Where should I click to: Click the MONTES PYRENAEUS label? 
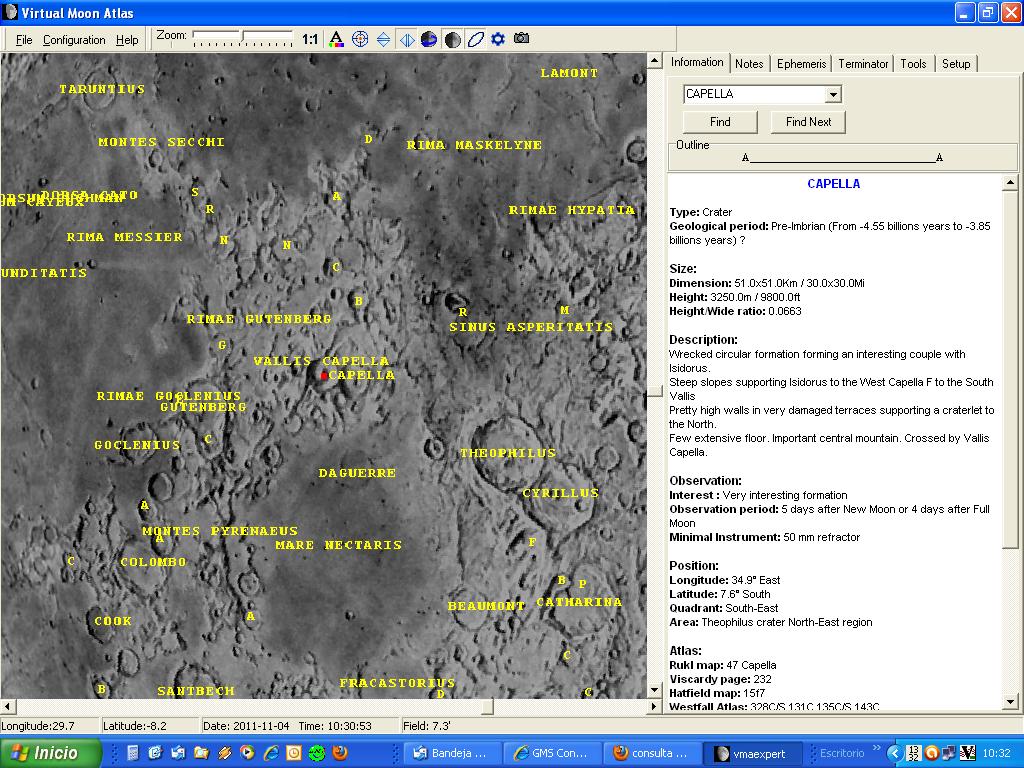(220, 531)
